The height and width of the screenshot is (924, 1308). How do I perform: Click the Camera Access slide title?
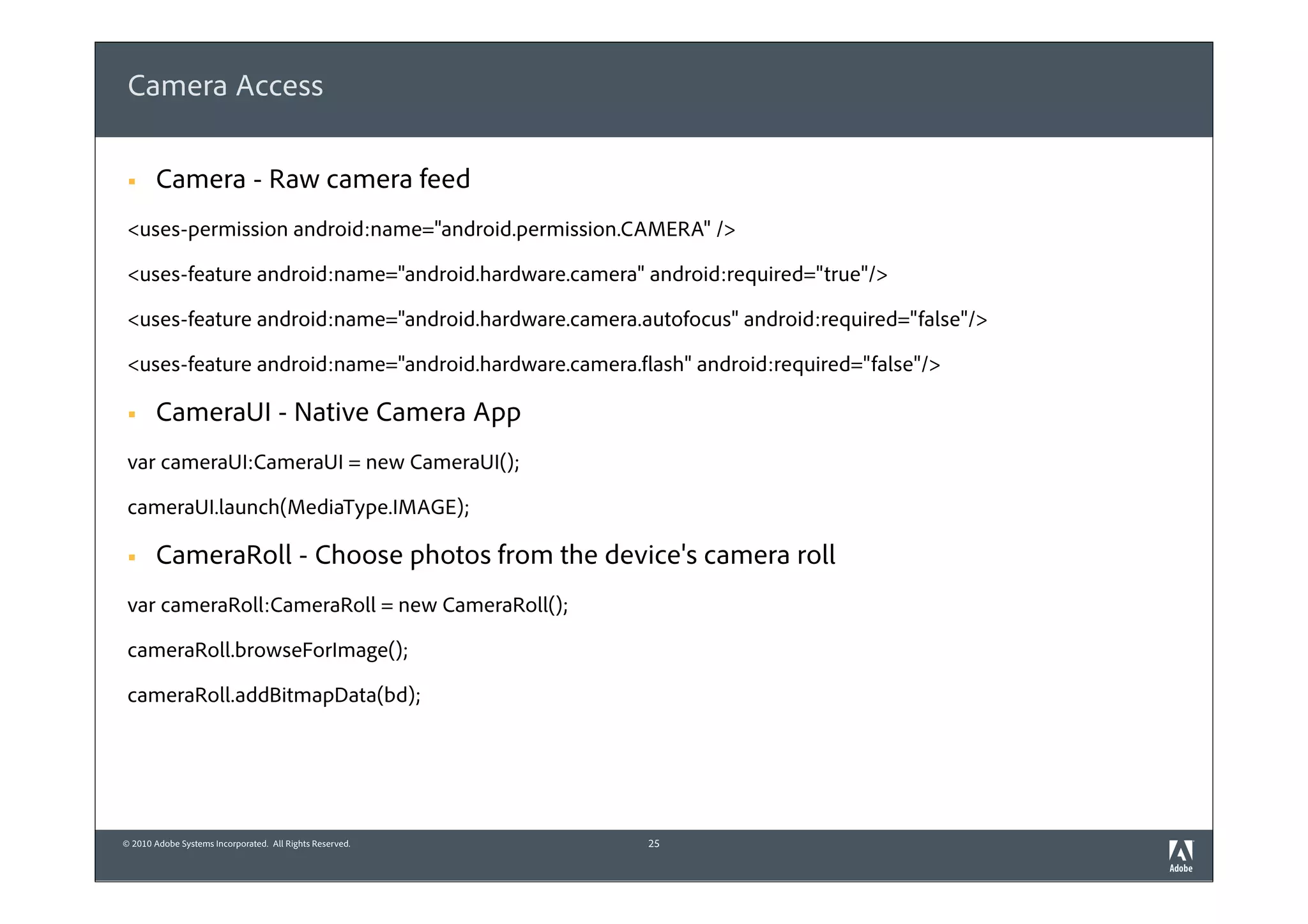point(225,86)
